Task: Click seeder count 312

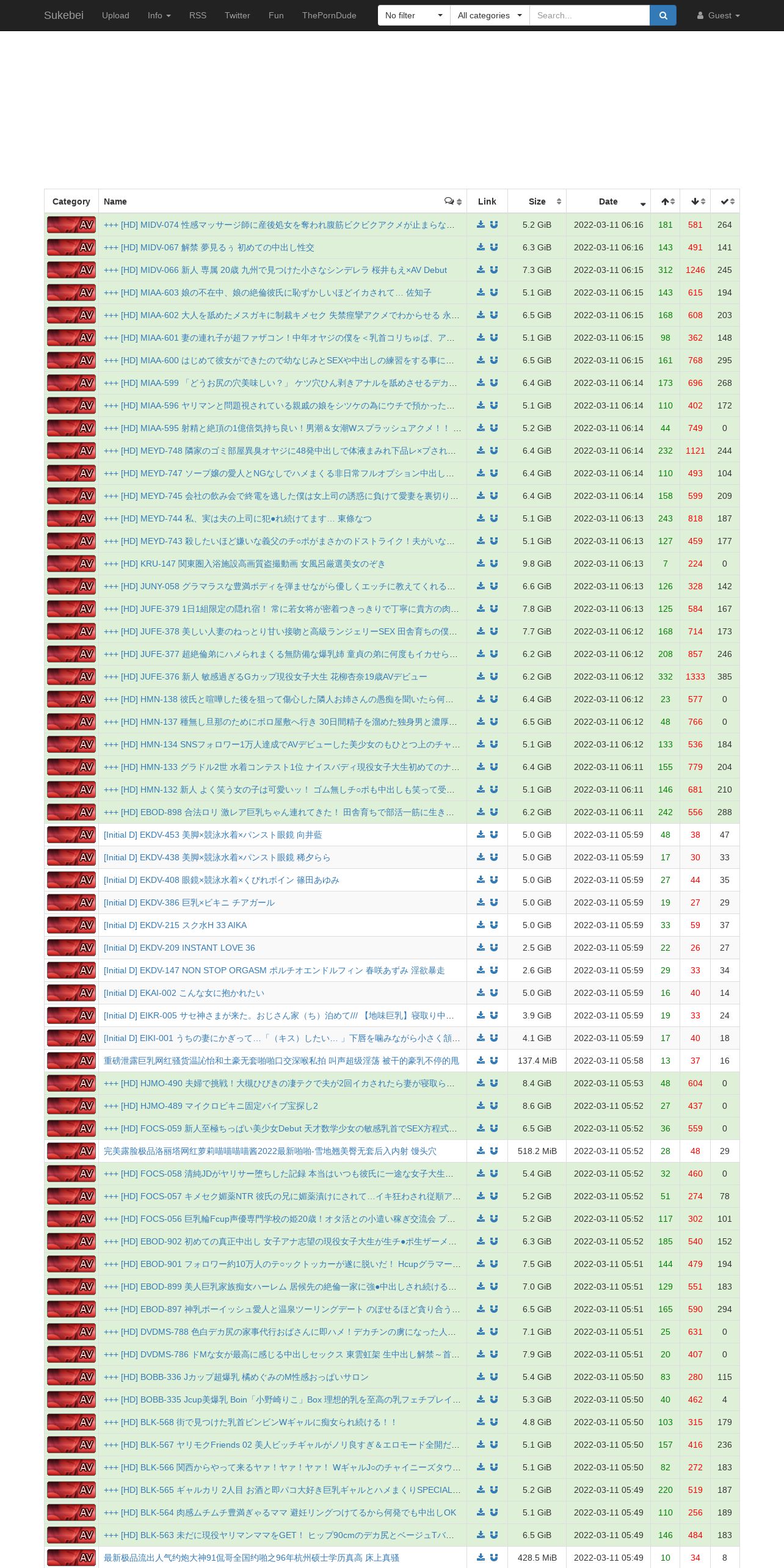Action: pos(666,270)
